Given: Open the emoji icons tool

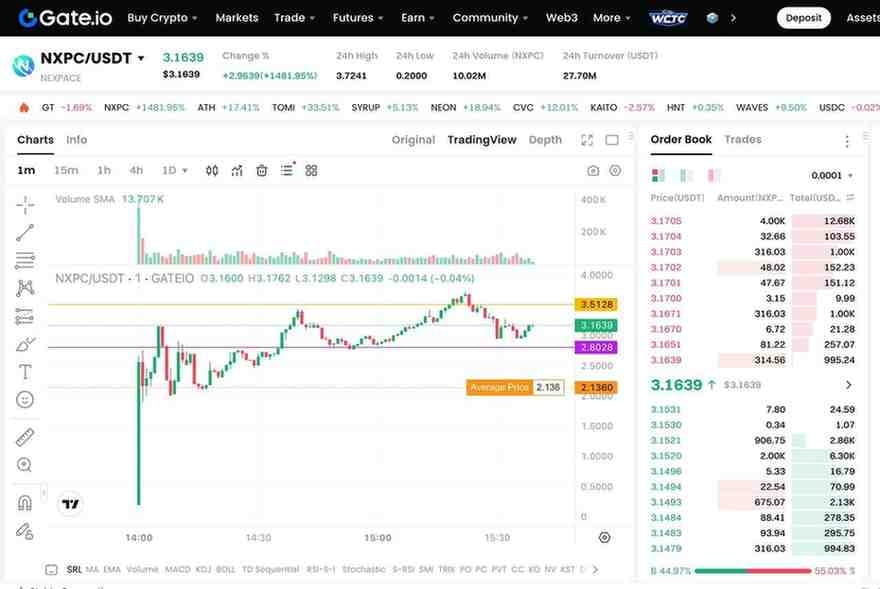Looking at the screenshot, I should click(x=25, y=400).
